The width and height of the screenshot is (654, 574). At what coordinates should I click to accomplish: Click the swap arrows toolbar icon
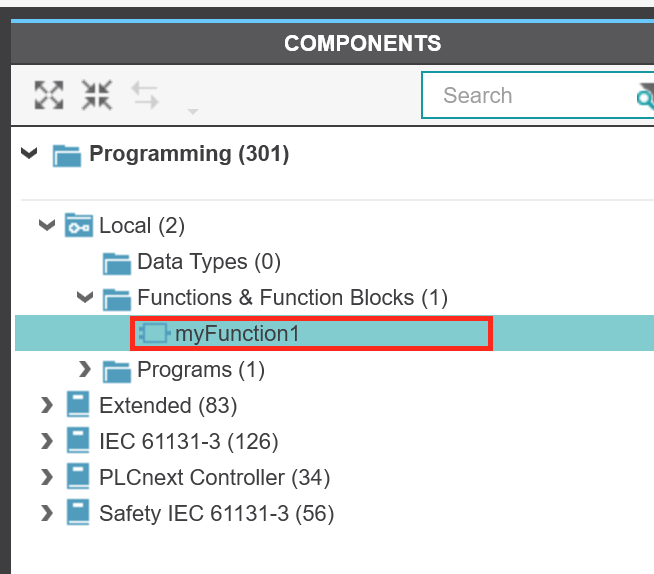tap(145, 96)
